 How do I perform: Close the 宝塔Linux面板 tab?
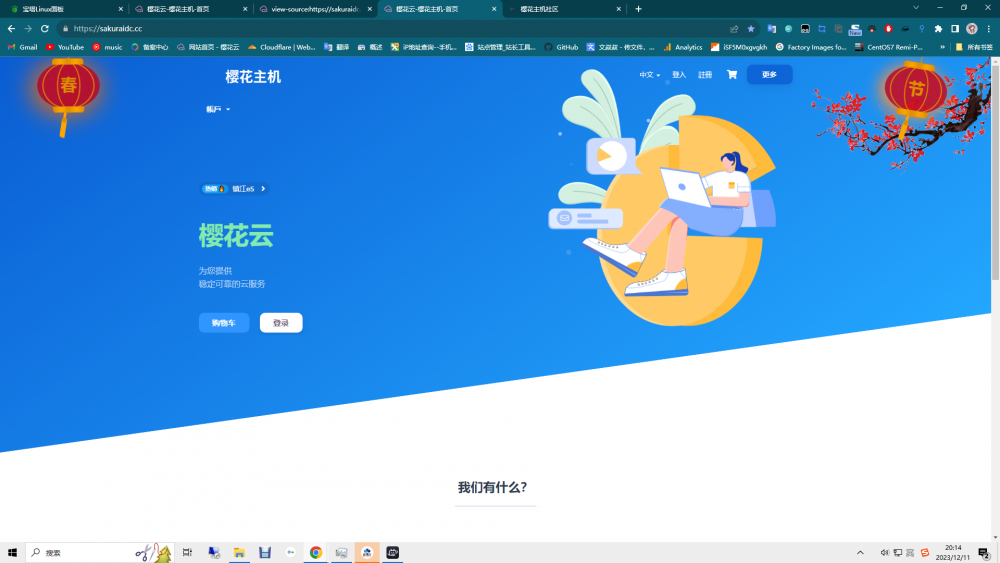point(121,9)
